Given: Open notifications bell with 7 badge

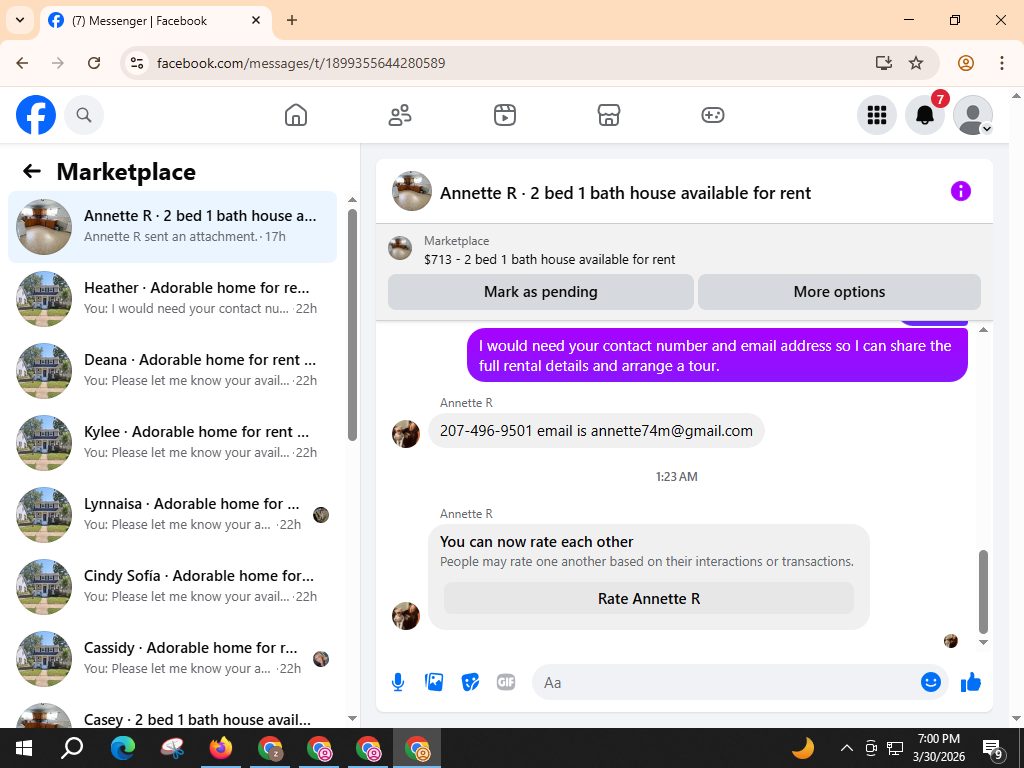Looking at the screenshot, I should point(925,115).
